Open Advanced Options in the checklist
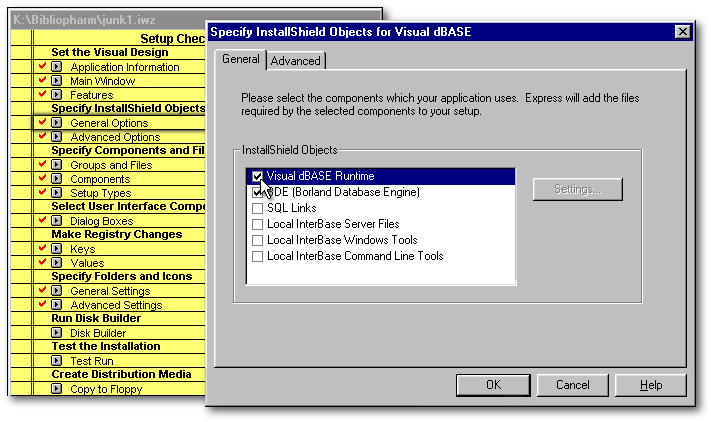Image resolution: width=711 pixels, height=422 pixels. (x=114, y=137)
